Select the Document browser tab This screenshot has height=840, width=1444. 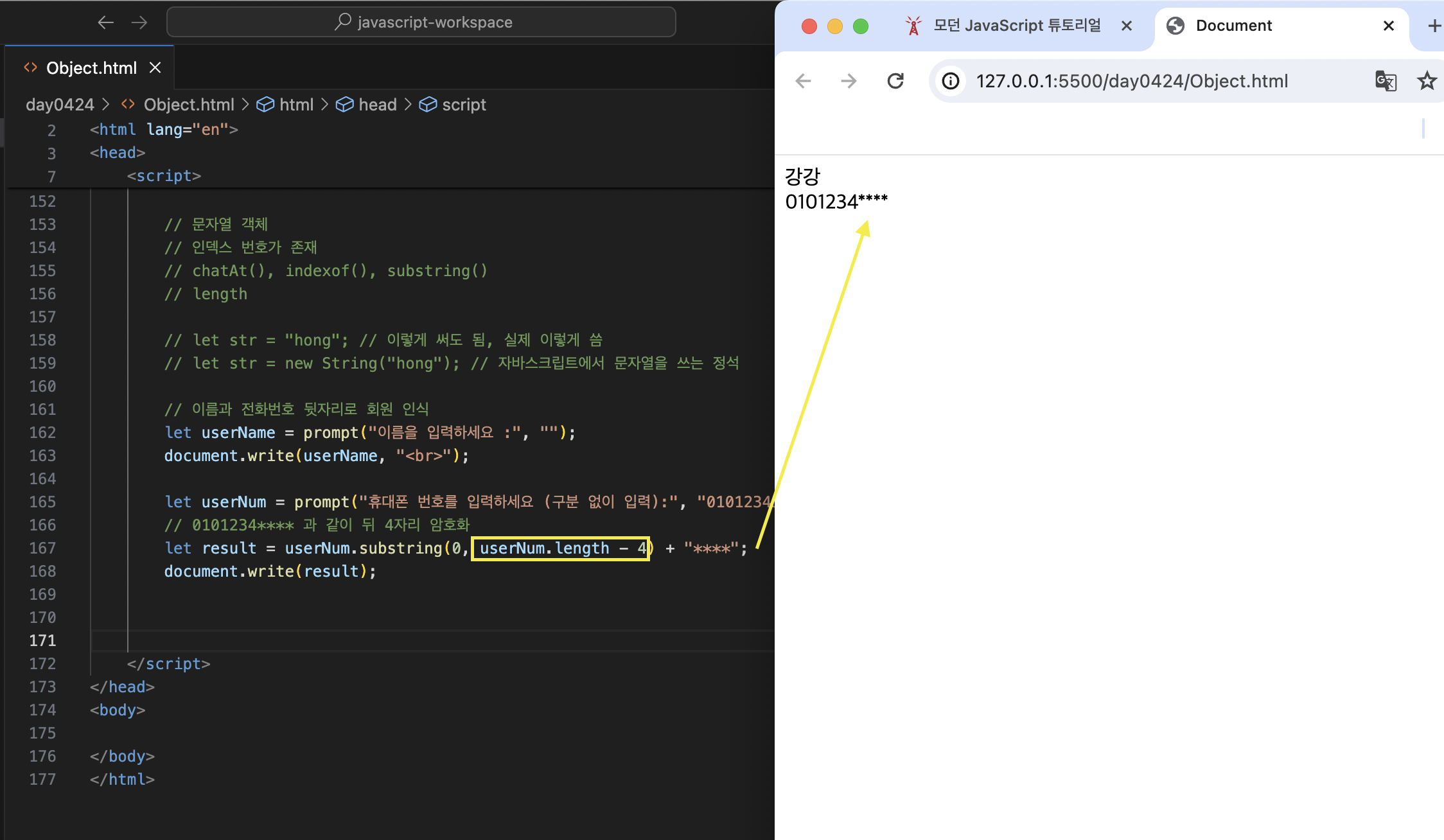[x=1233, y=26]
